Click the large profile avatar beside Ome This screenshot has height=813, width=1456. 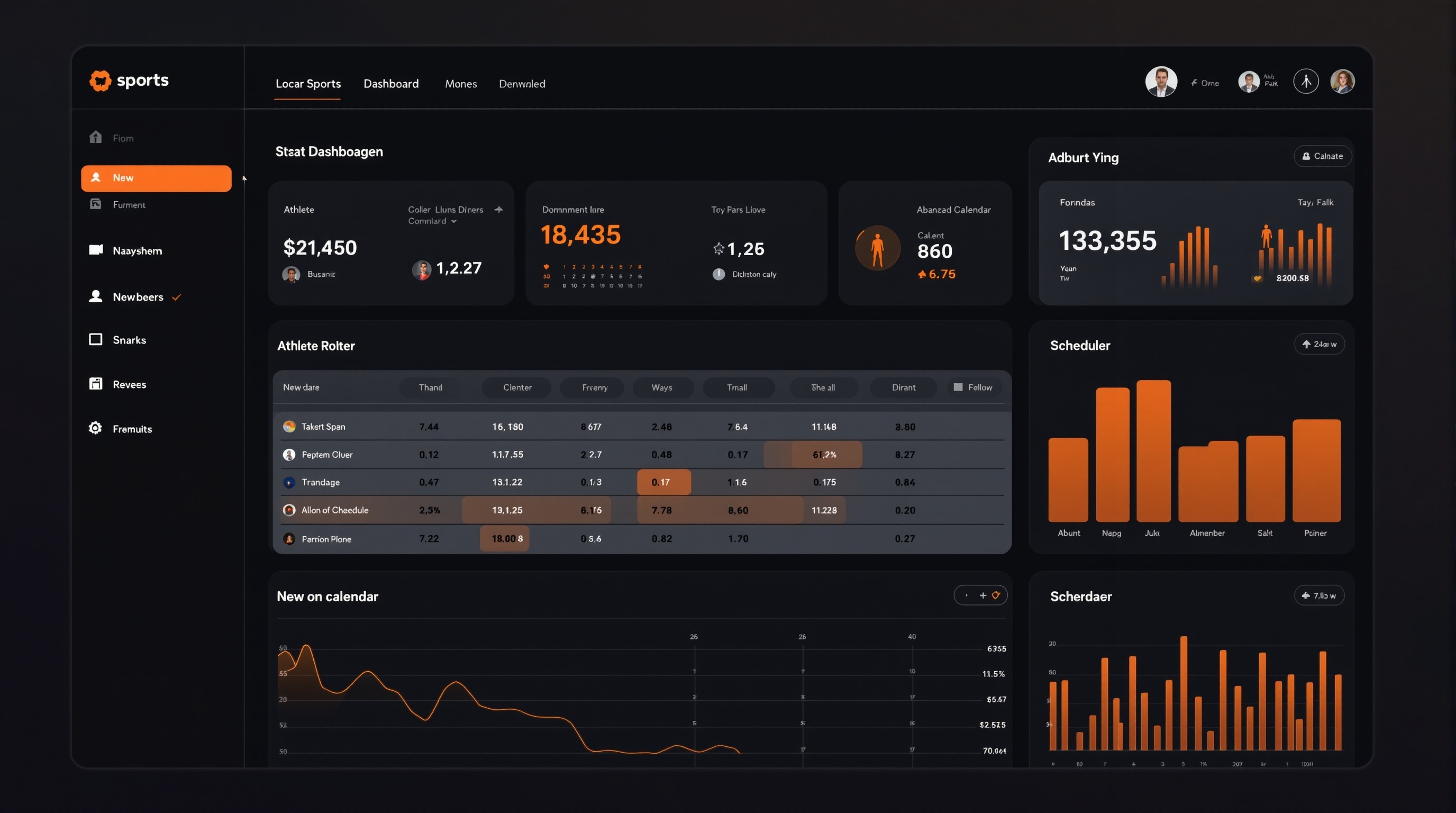point(1161,82)
